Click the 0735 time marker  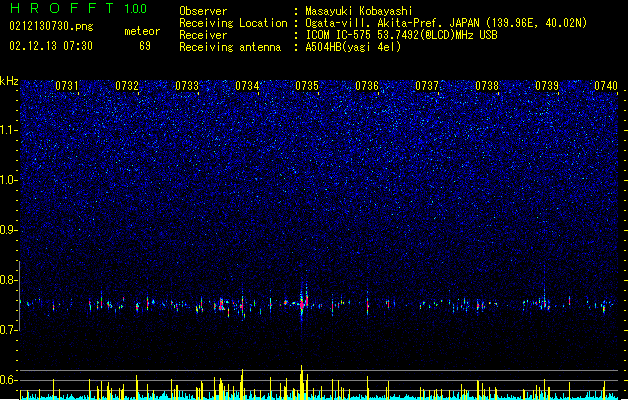tap(307, 86)
